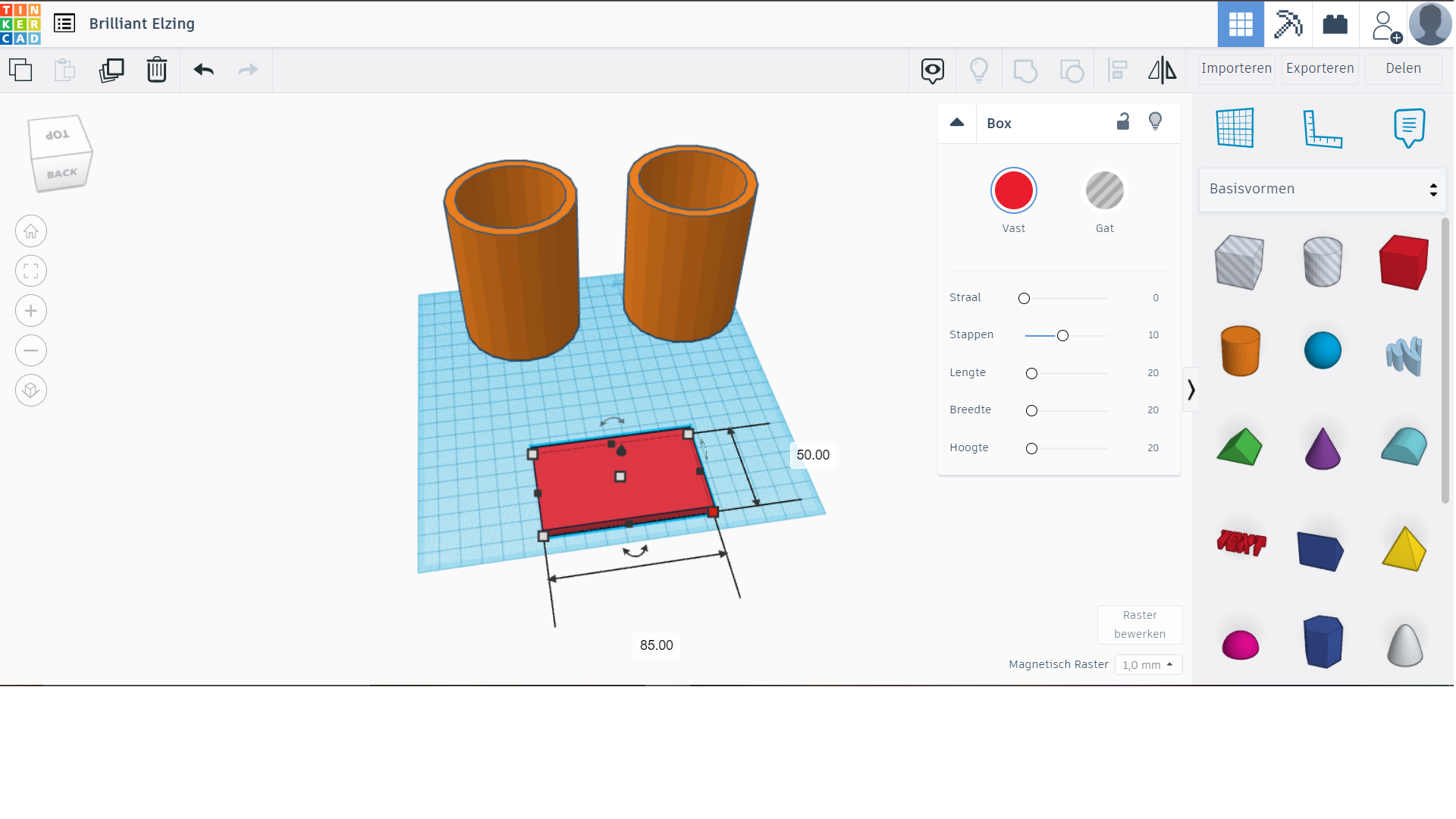The height and width of the screenshot is (819, 1456).
Task: Click the Importeren button
Action: tap(1236, 68)
